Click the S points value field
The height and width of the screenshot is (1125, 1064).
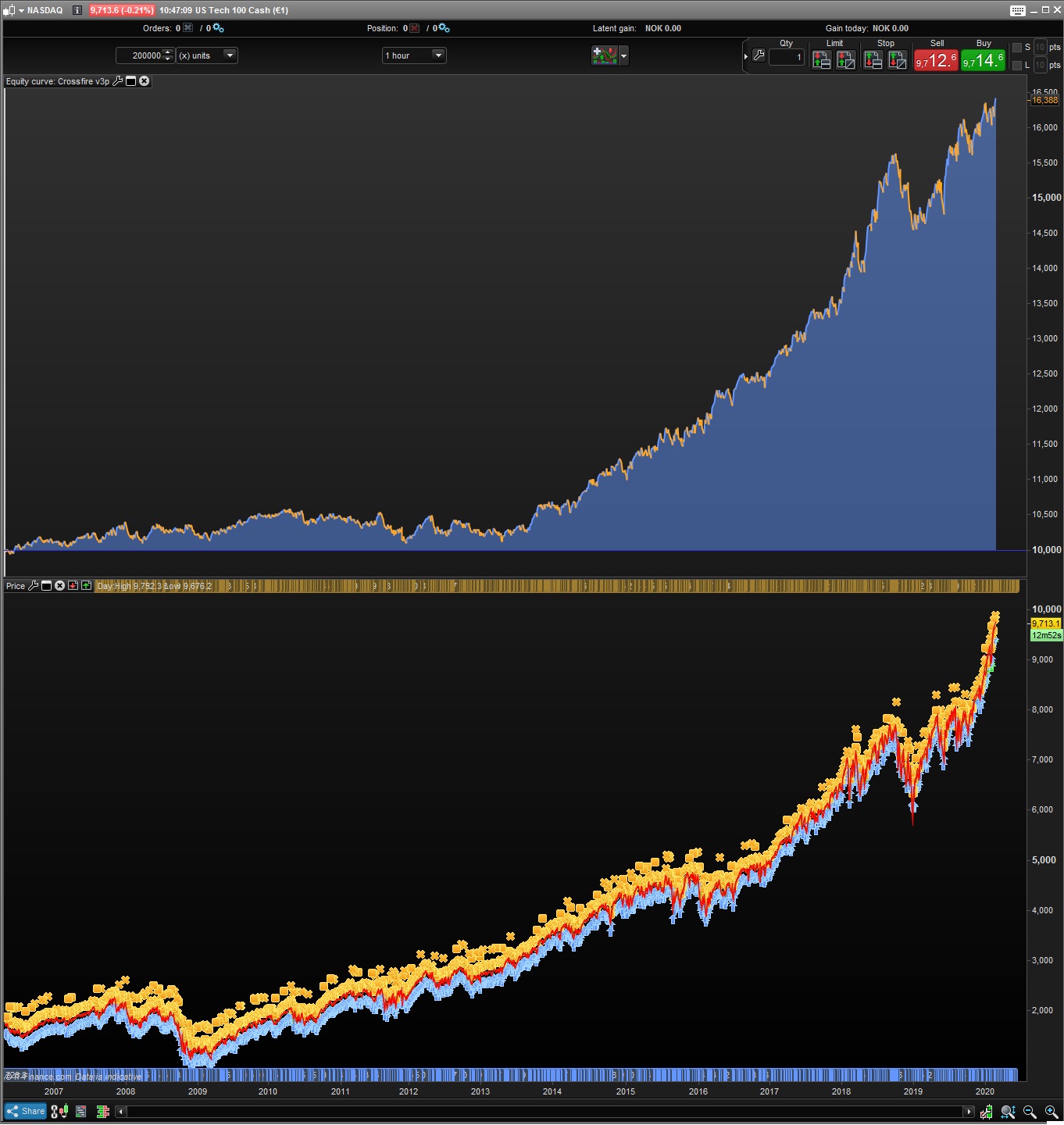coord(1041,48)
